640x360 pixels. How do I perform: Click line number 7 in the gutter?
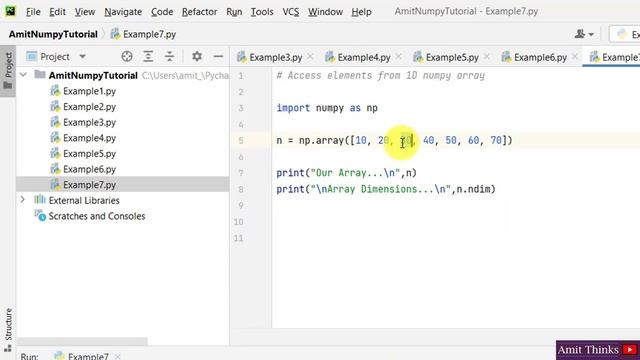click(241, 173)
